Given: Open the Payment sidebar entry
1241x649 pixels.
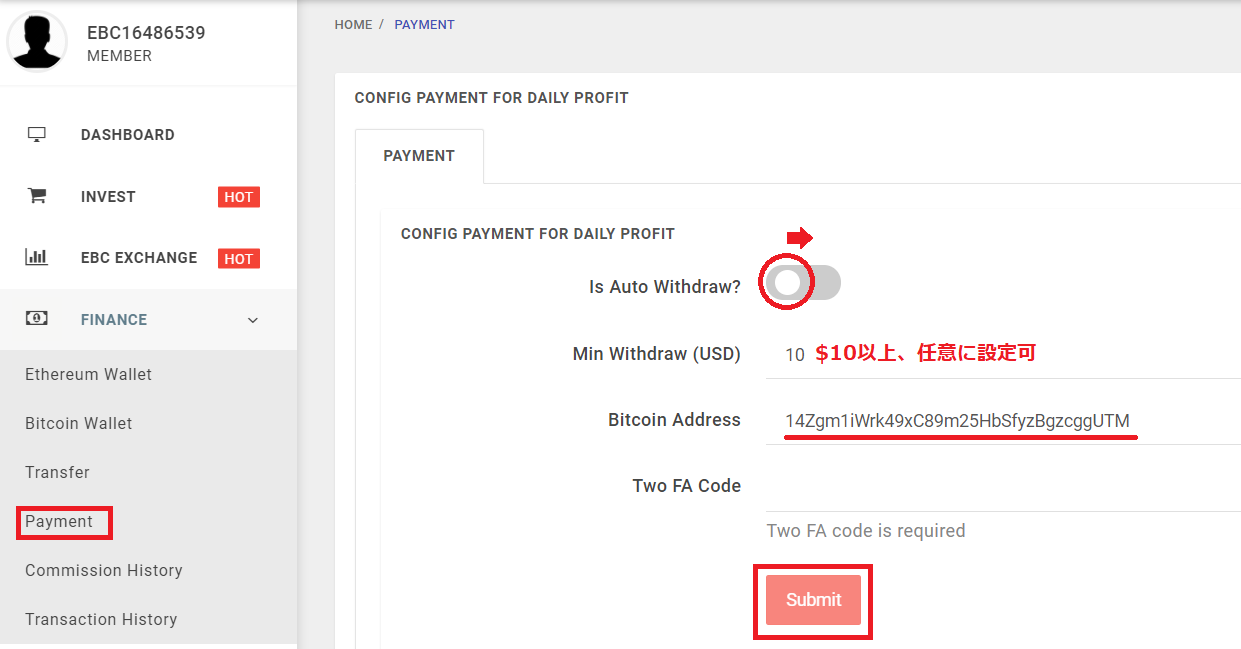Looking at the screenshot, I should pyautogui.click(x=59, y=521).
